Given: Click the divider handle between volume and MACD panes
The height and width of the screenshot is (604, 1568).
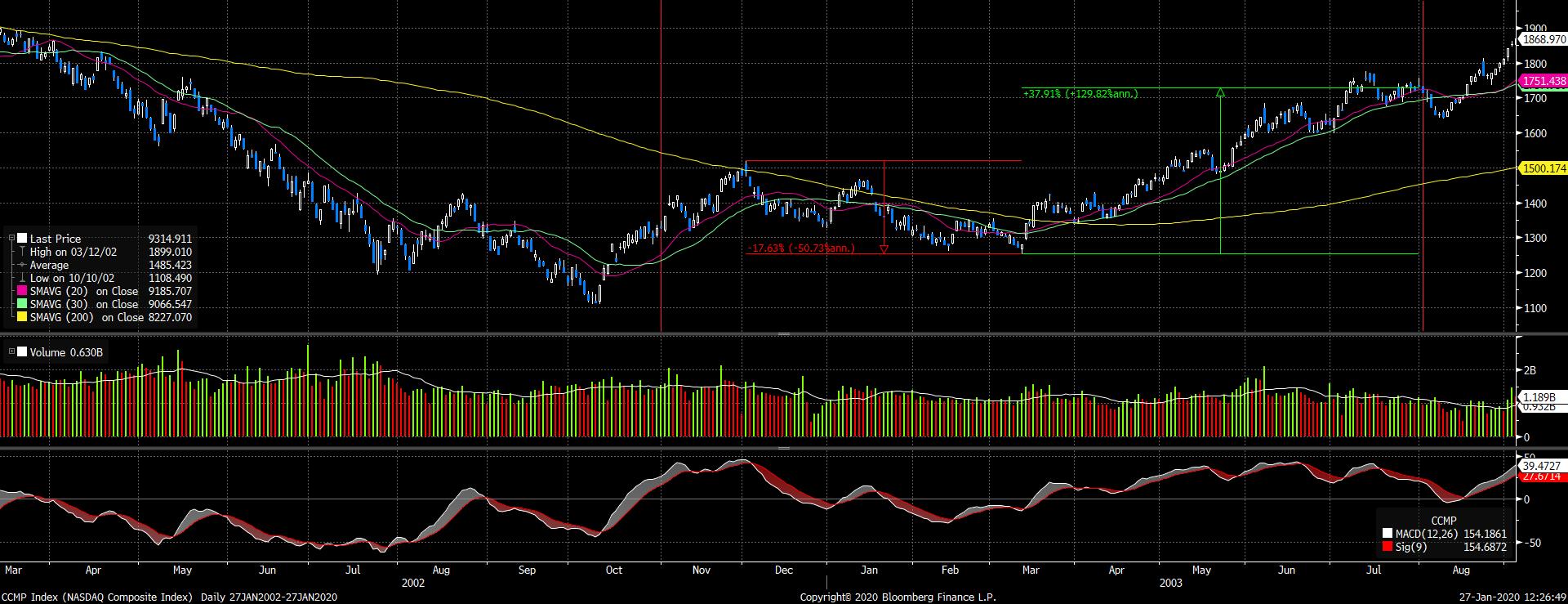Looking at the screenshot, I should (784, 448).
